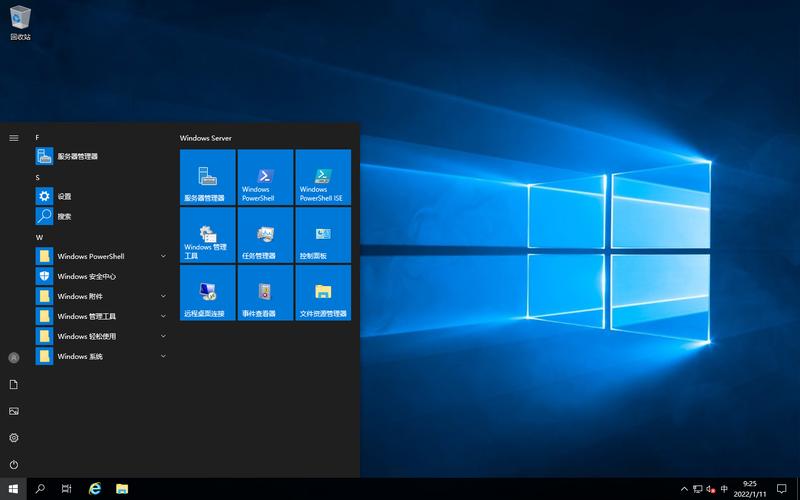
Task: Show hidden system tray icons
Action: [684, 489]
